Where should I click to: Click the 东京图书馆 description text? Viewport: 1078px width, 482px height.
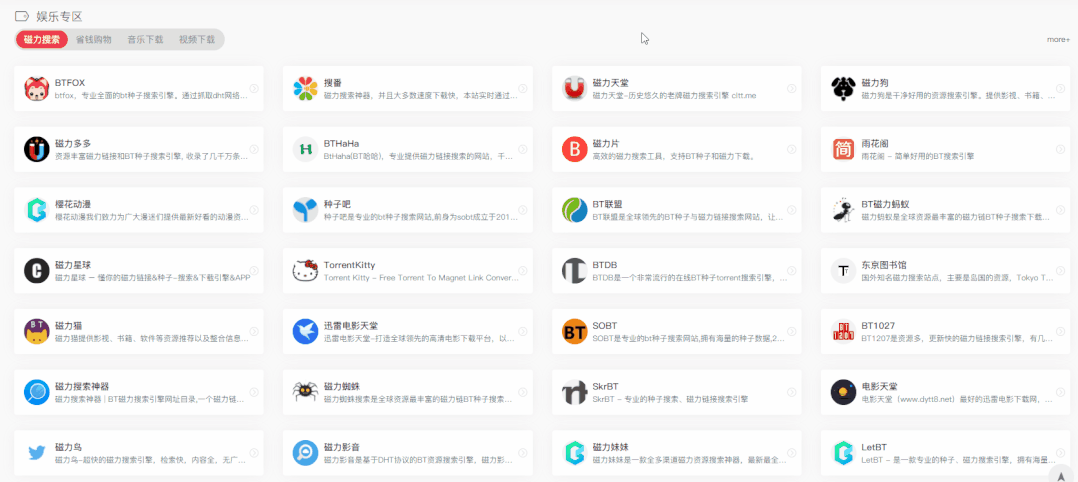(x=958, y=278)
